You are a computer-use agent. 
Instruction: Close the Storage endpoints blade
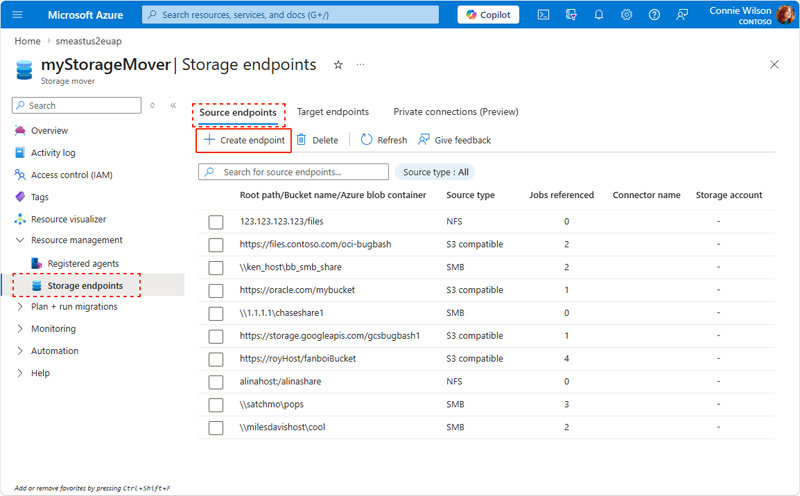click(x=774, y=64)
